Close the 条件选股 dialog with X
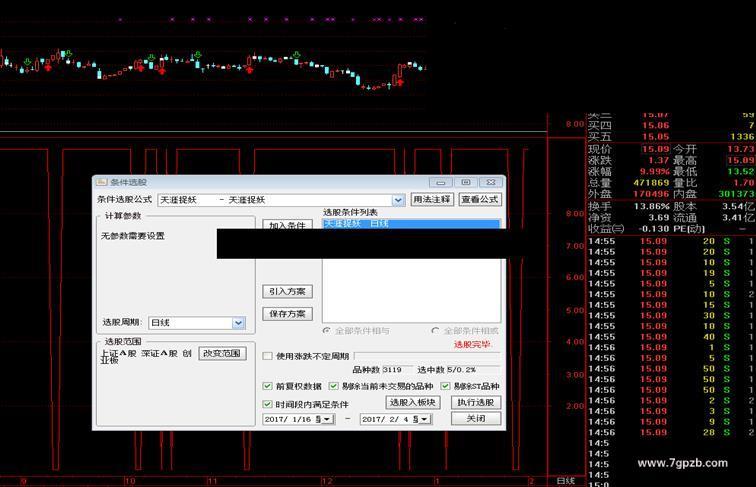 [x=491, y=182]
